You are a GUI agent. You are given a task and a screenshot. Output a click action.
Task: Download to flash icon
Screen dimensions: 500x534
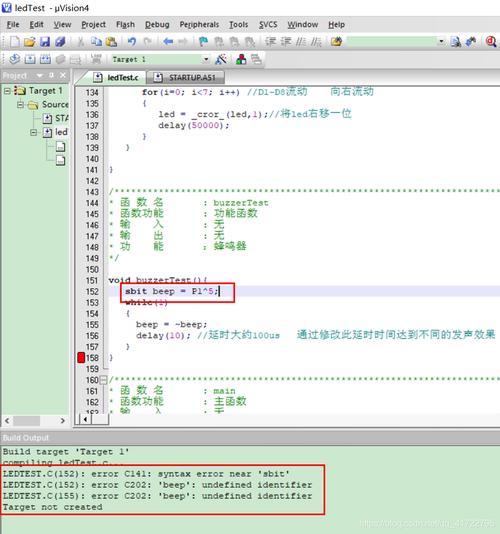[x=96, y=59]
